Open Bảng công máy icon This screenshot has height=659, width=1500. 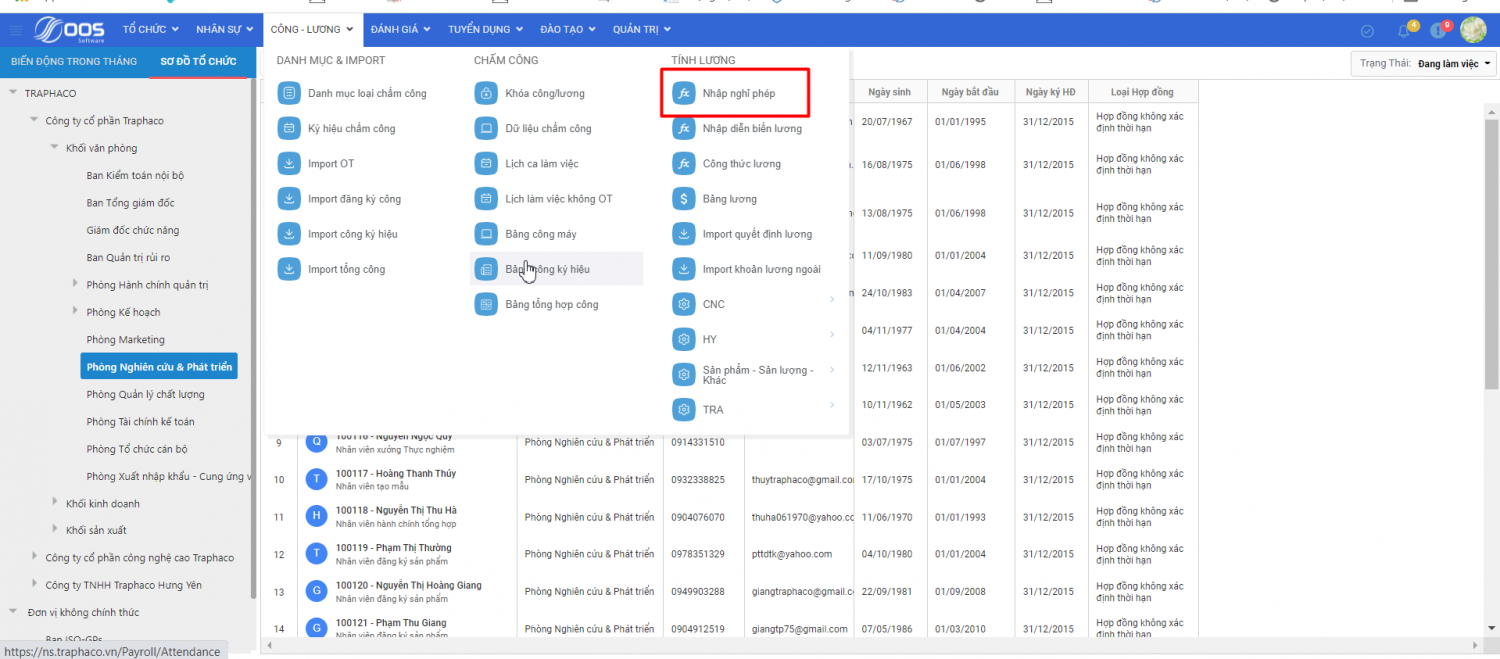tap(486, 234)
